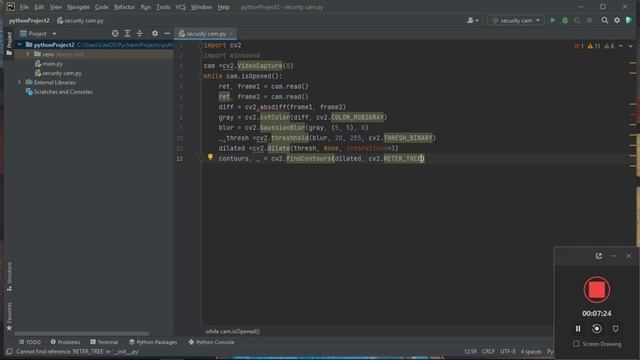The width and height of the screenshot is (640, 360).
Task: Run the security cam configuration
Action: [x=553, y=20]
